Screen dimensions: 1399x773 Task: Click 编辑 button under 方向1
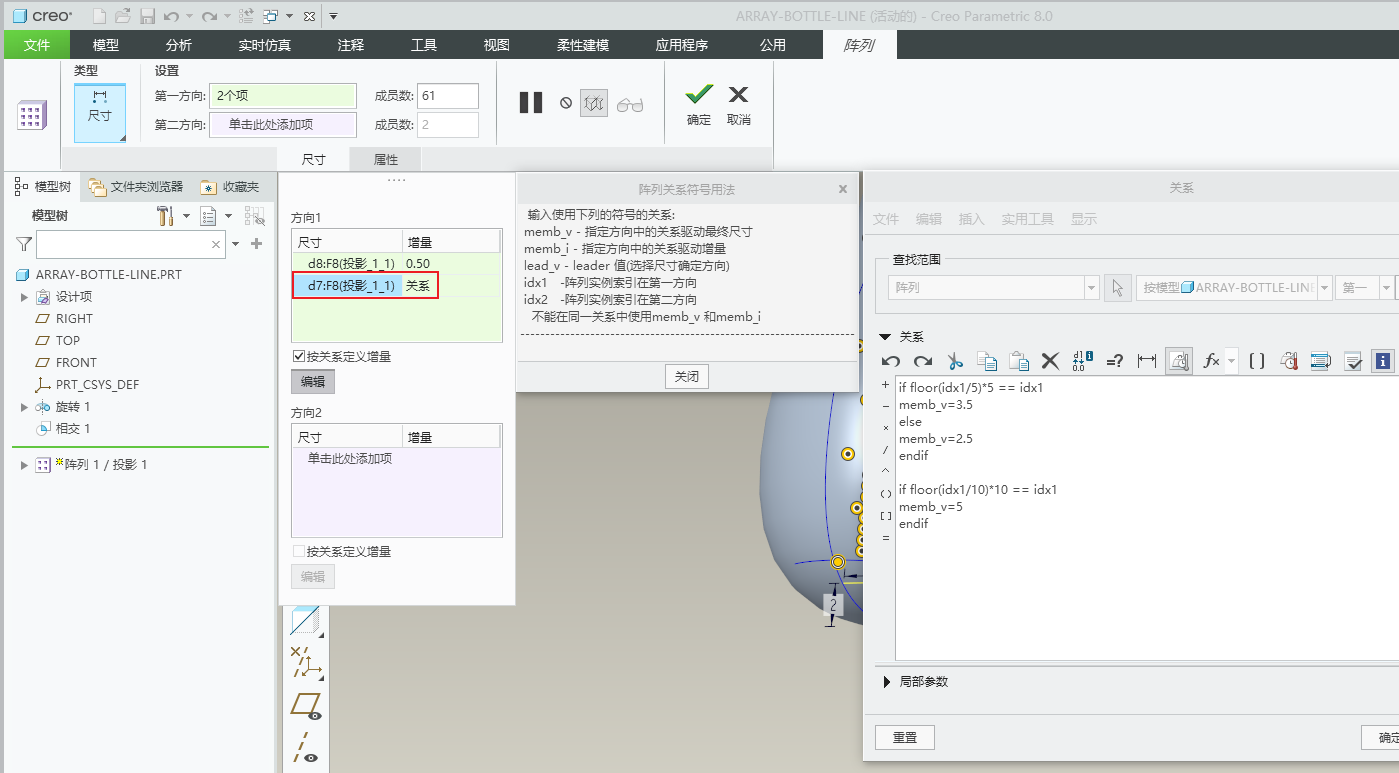click(313, 381)
